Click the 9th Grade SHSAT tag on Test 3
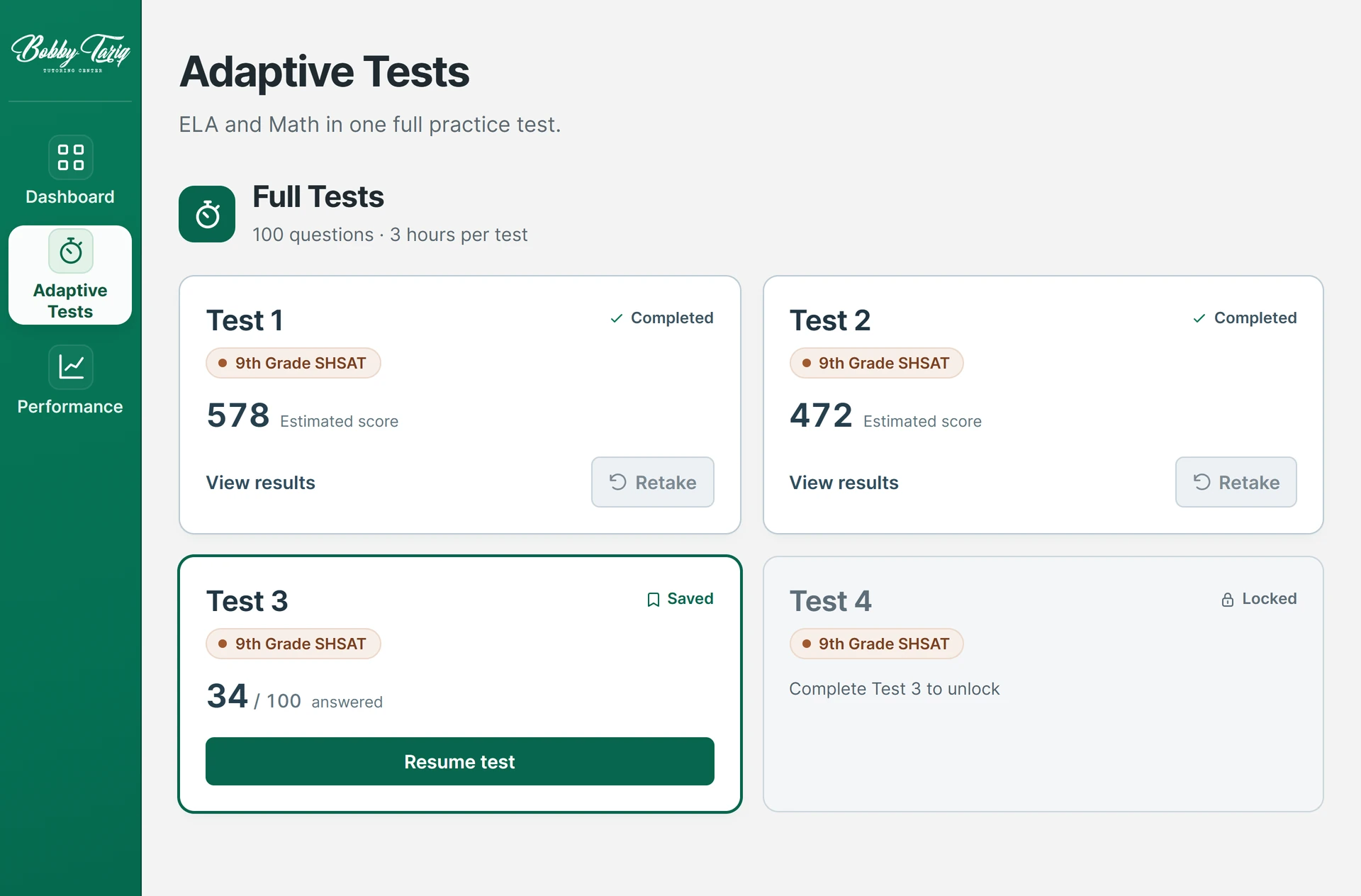This screenshot has width=1361, height=896. click(x=293, y=644)
